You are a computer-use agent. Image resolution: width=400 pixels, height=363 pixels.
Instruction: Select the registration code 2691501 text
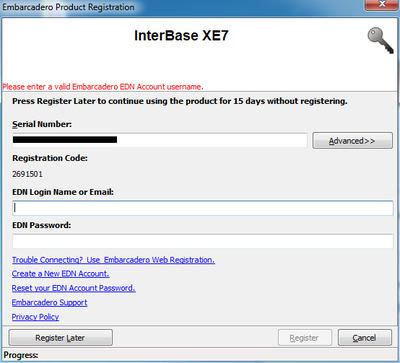coord(27,174)
